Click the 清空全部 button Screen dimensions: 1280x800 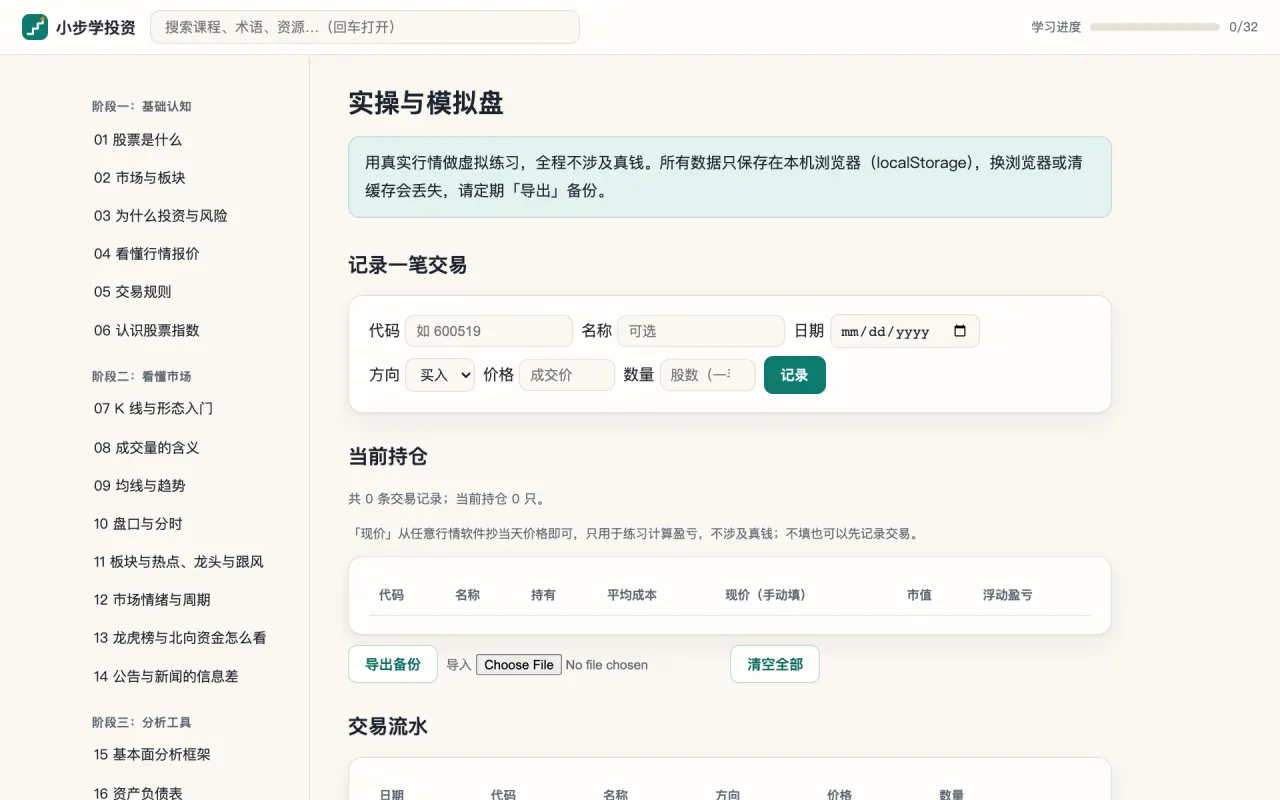[x=775, y=664]
